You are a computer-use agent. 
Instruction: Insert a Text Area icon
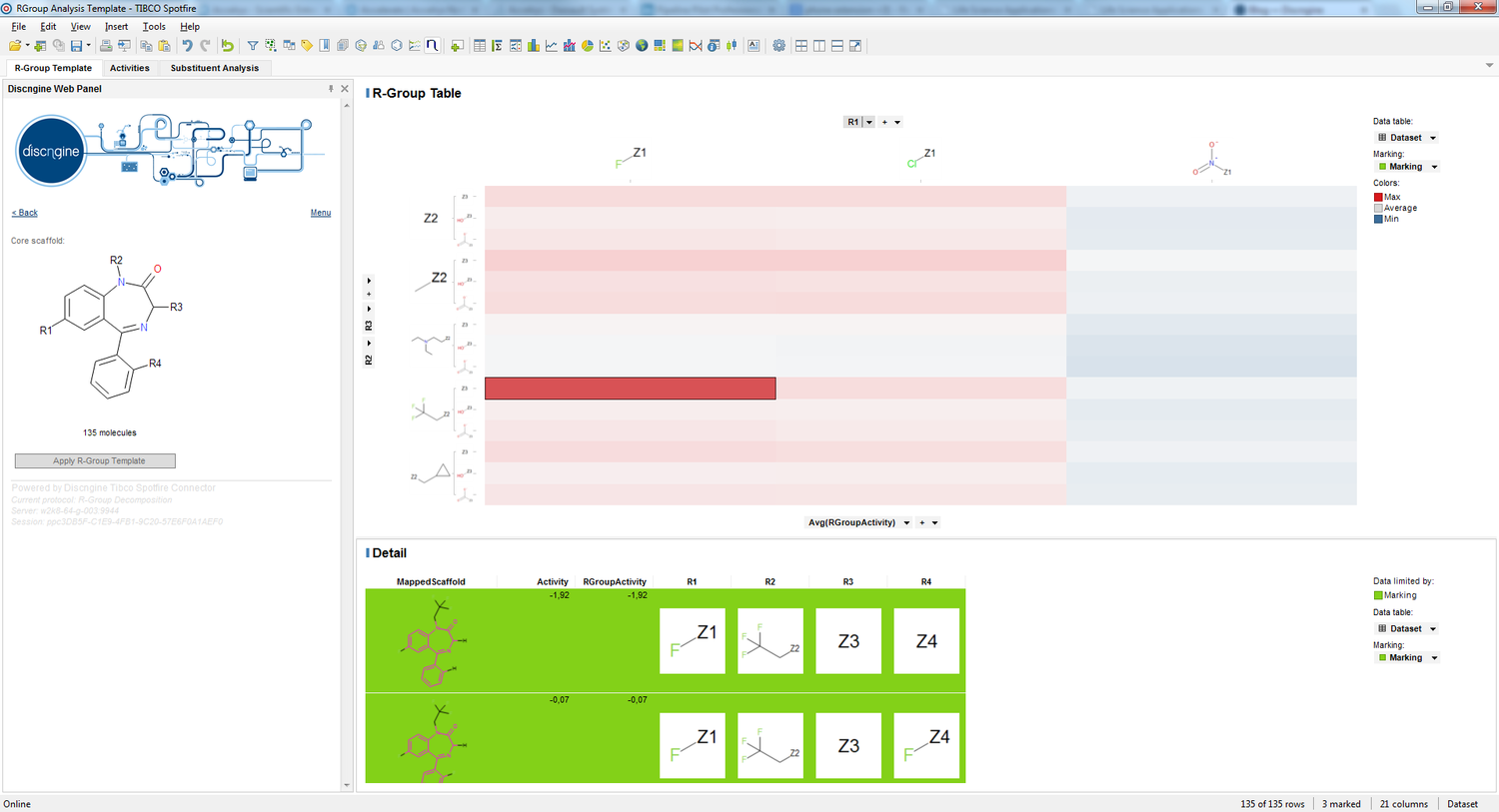click(x=753, y=46)
